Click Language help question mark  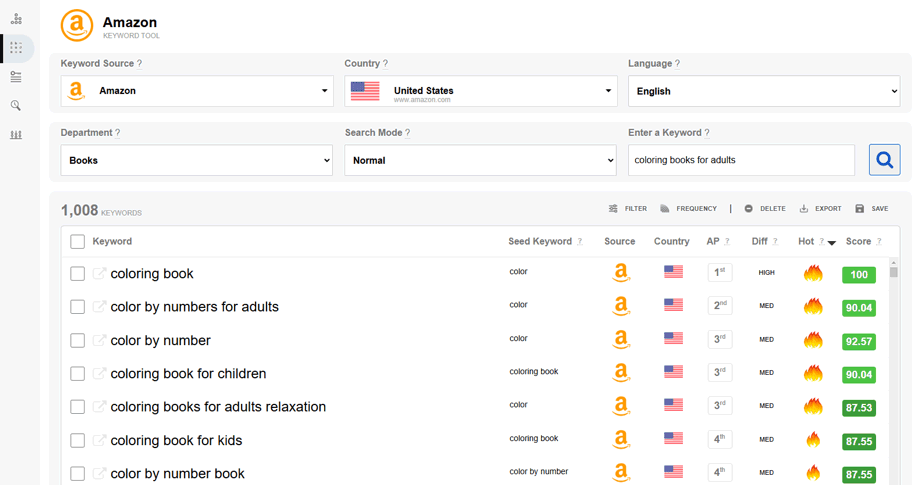pyautogui.click(x=677, y=63)
